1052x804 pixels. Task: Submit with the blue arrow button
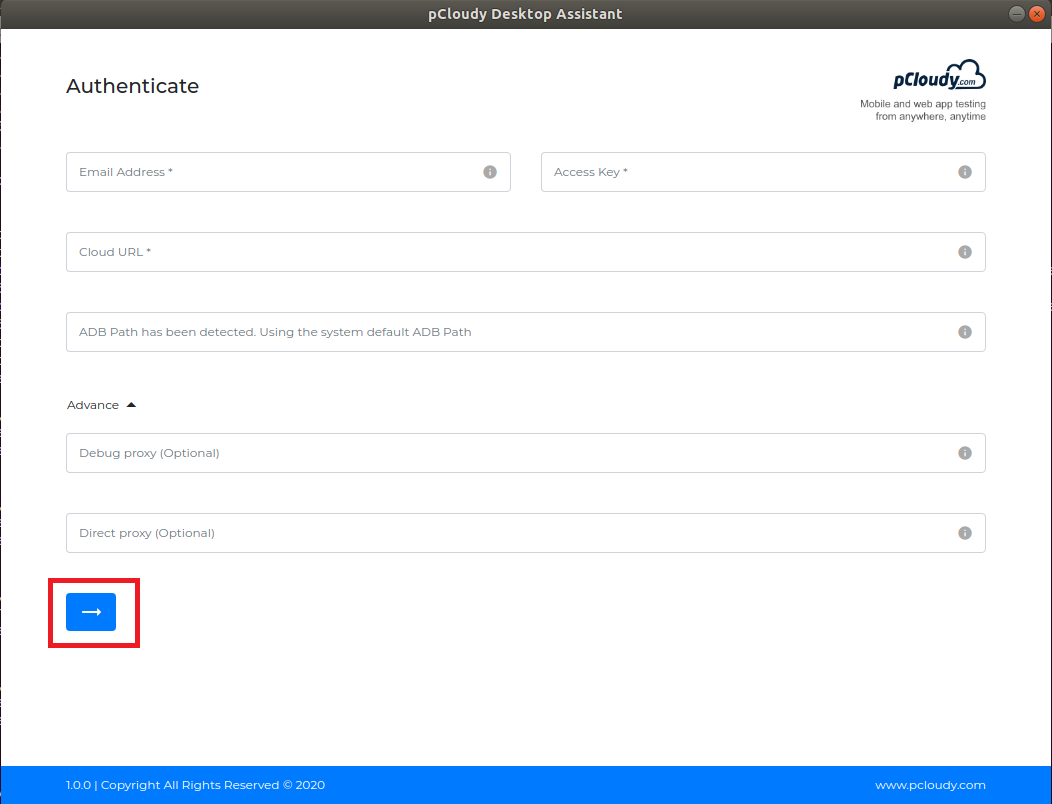click(91, 612)
